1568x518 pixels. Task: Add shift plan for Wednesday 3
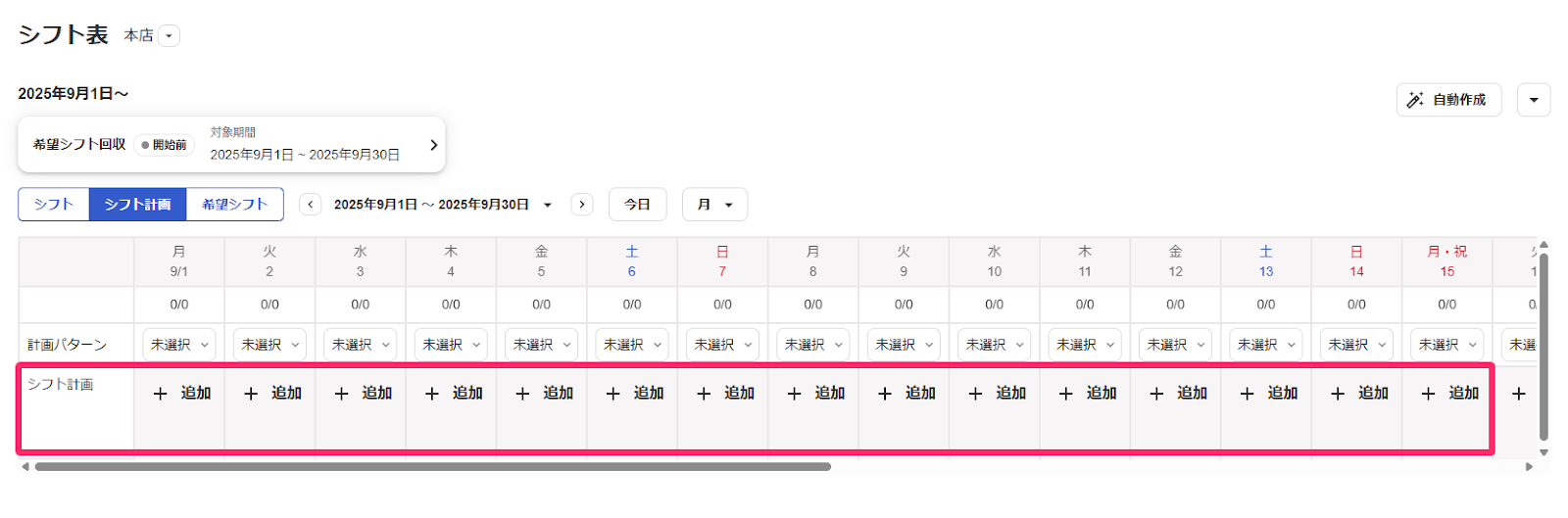tap(363, 394)
